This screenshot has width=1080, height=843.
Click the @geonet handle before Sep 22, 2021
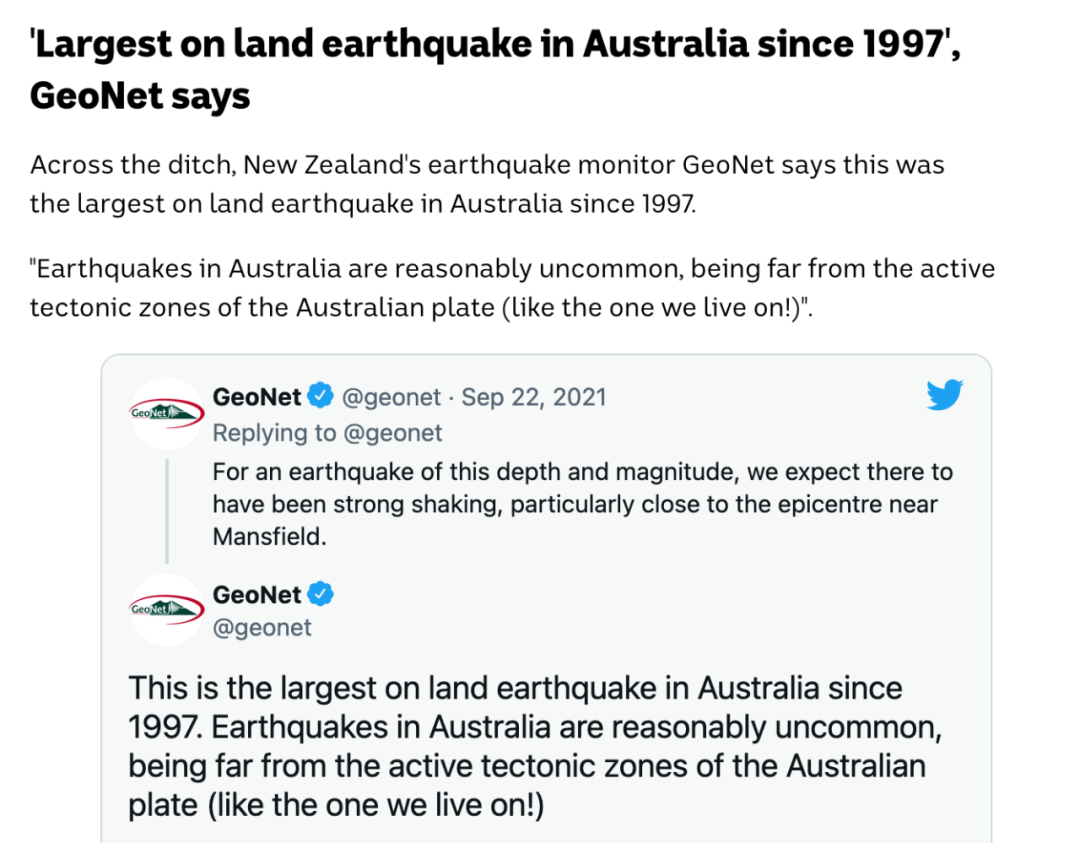[391, 397]
